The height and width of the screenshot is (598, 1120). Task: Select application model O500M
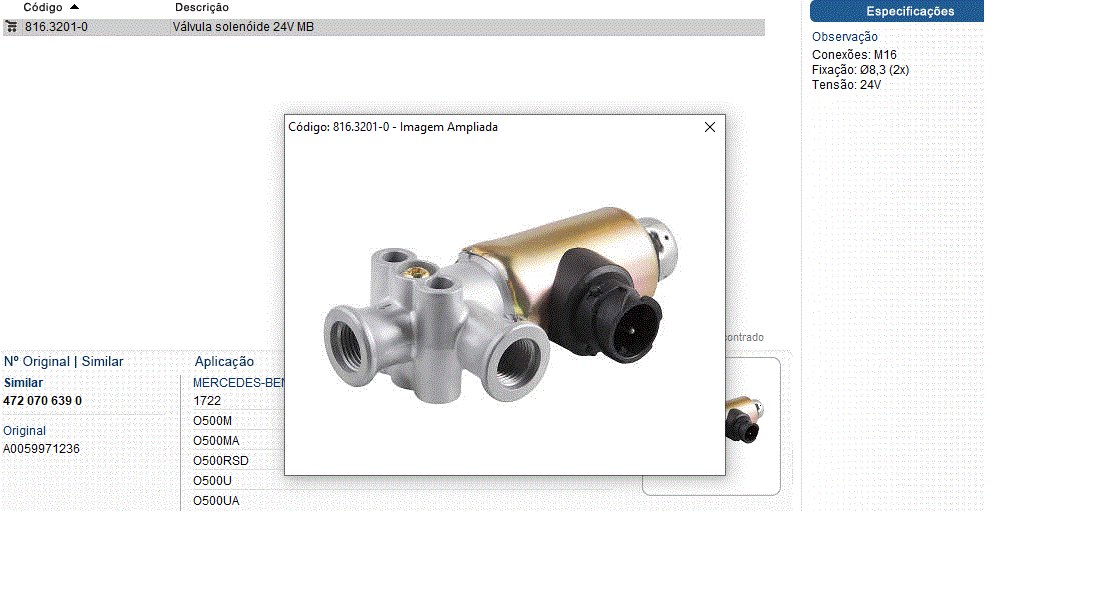[x=212, y=421]
